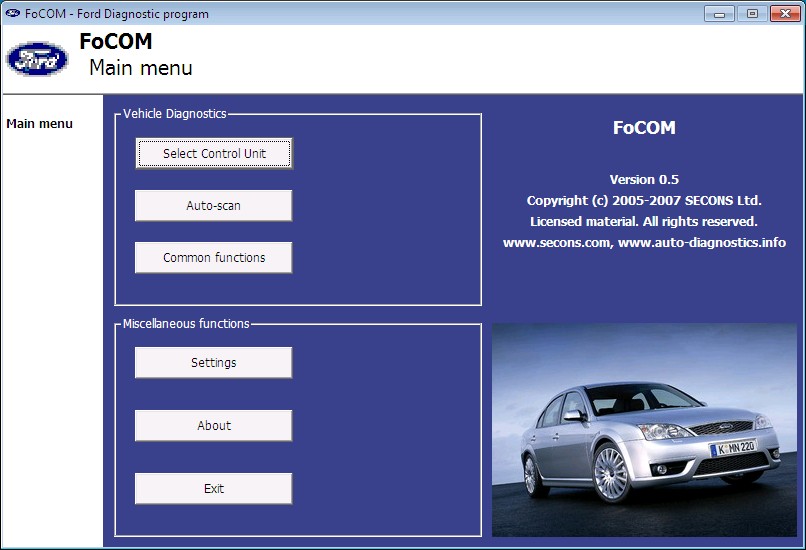
Task: Click 'Licensed material. All rights reserved.' text
Action: 644,222
